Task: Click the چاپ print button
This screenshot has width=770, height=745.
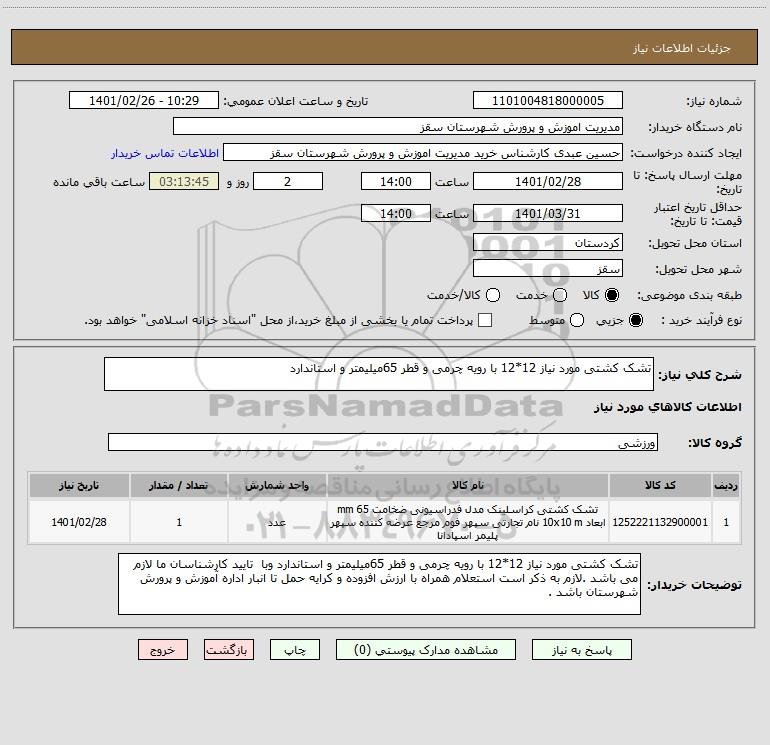Action: coord(295,650)
